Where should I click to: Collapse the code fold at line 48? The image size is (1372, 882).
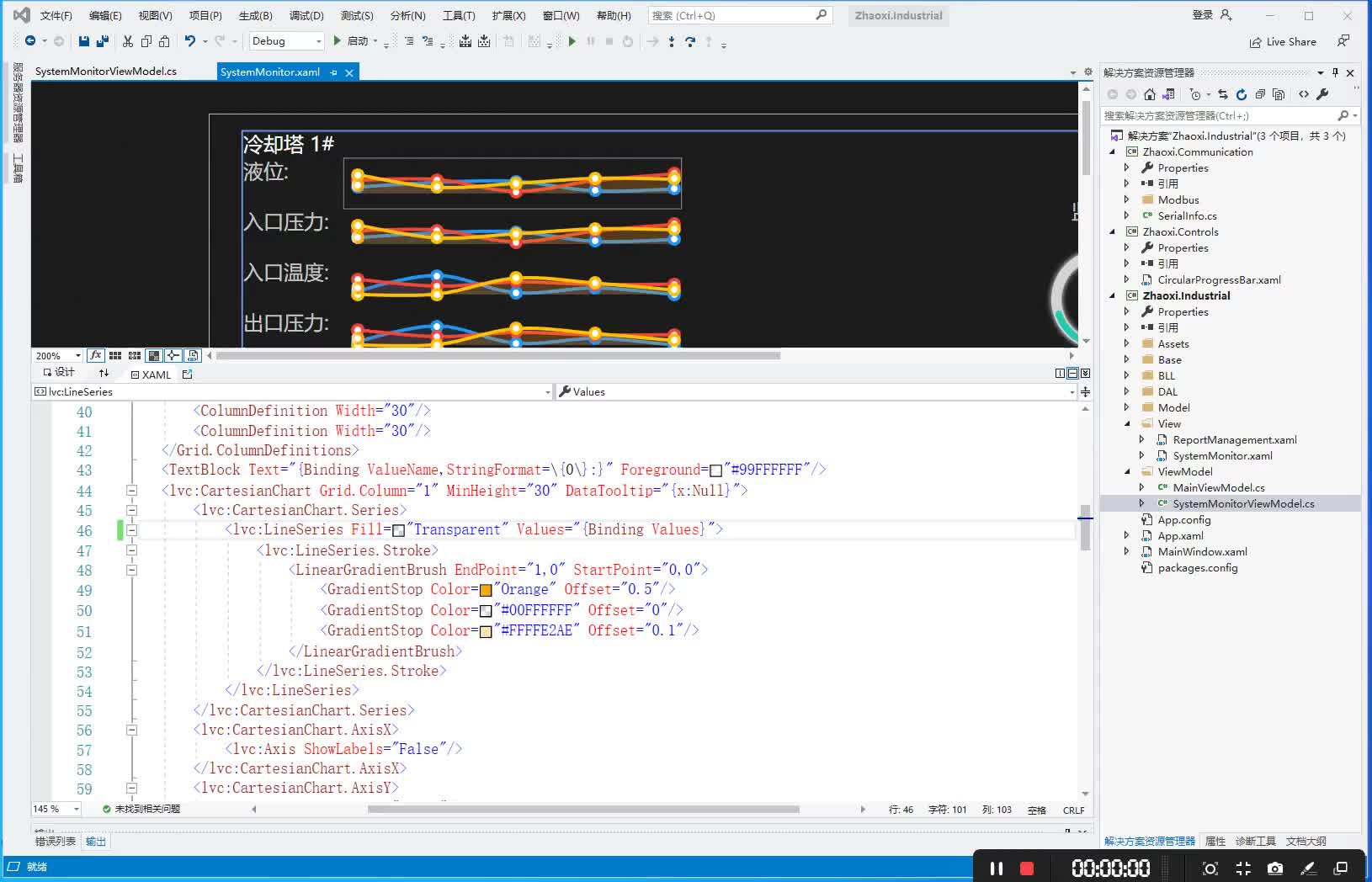click(131, 570)
